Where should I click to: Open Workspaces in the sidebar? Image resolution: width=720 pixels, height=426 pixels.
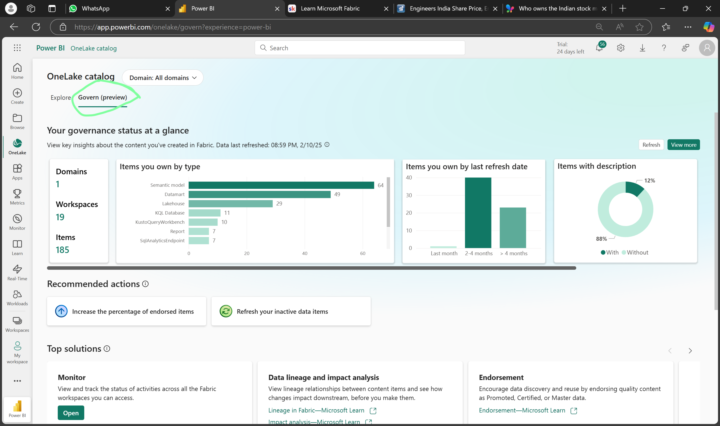(x=17, y=324)
